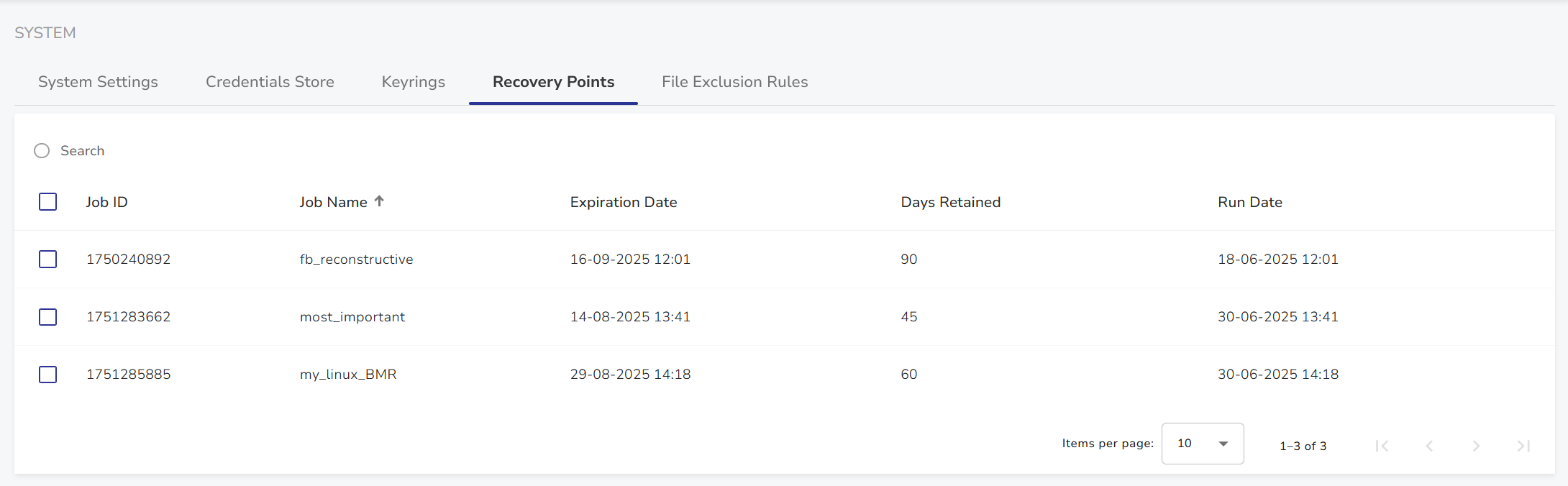Switch to File Exclusion Rules tab
Image resolution: width=1568 pixels, height=486 pixels.
click(734, 82)
